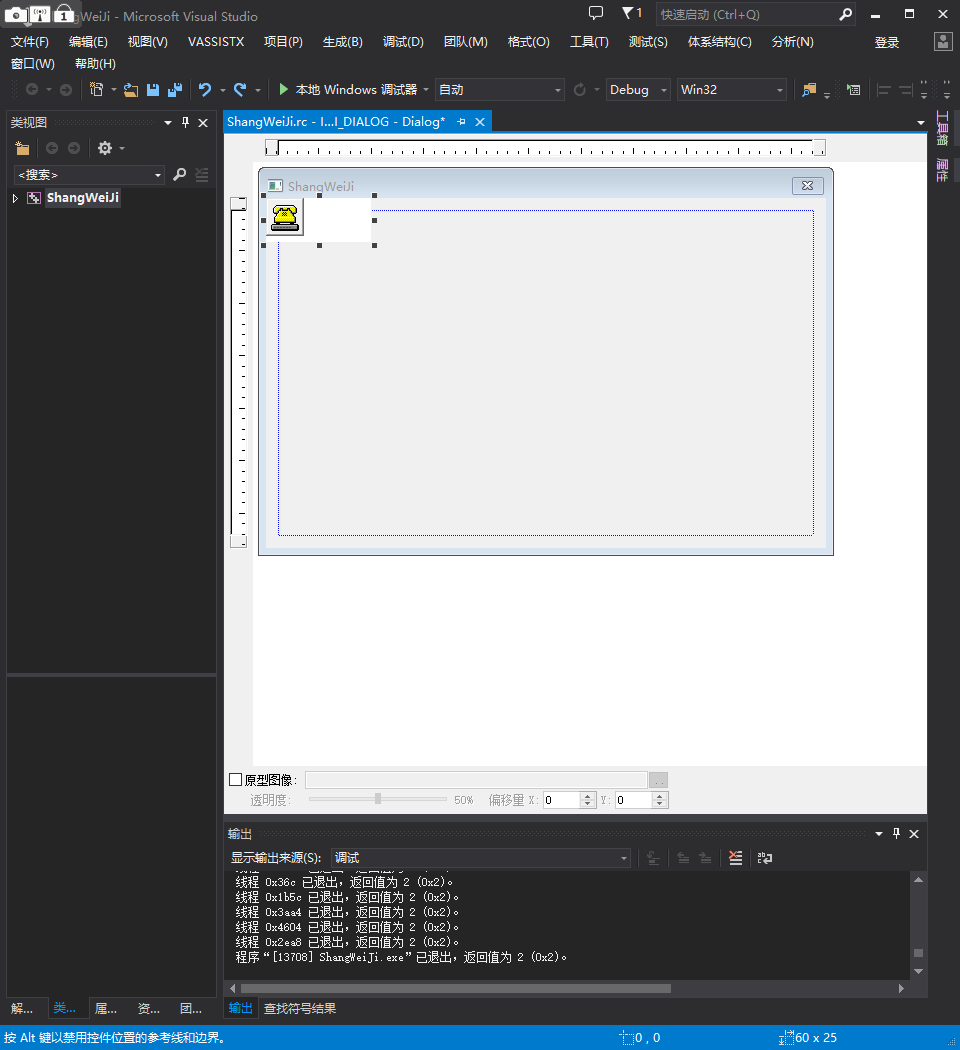Switch to the 查找符号结果 tab
Screen dimensions: 960x1050
pyautogui.click(x=300, y=1008)
